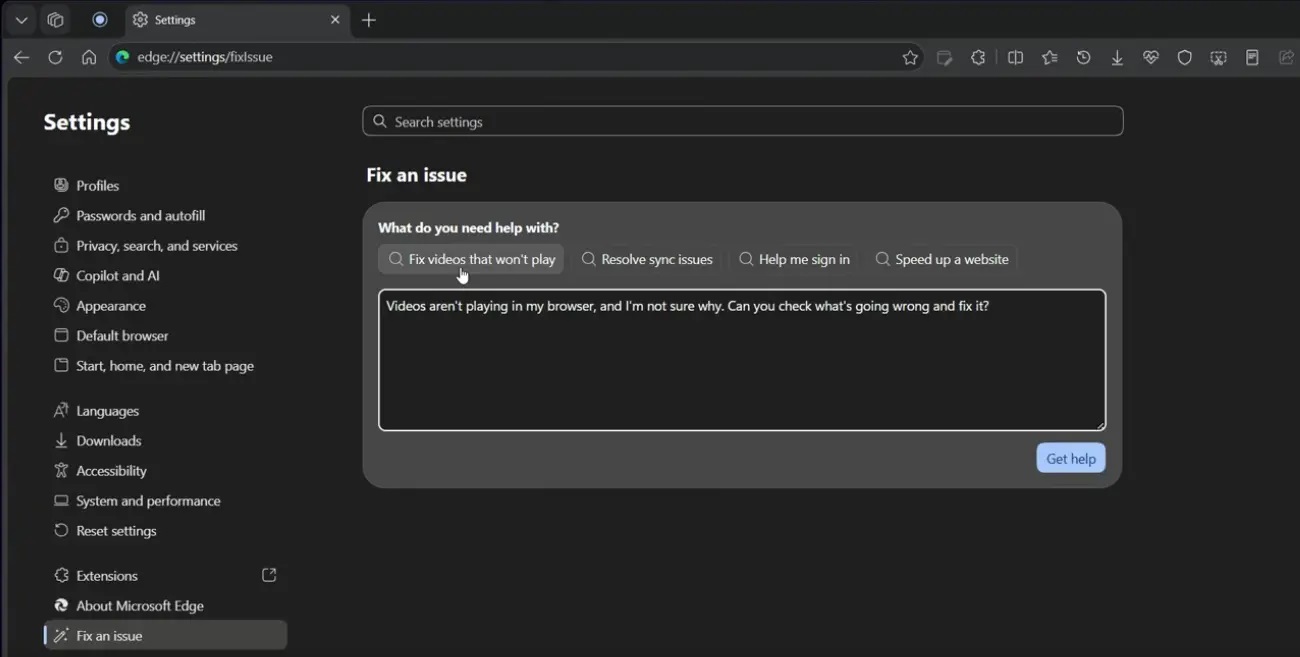Click the external link icon beside Extensions
Viewport: 1300px width, 657px height.
269,575
